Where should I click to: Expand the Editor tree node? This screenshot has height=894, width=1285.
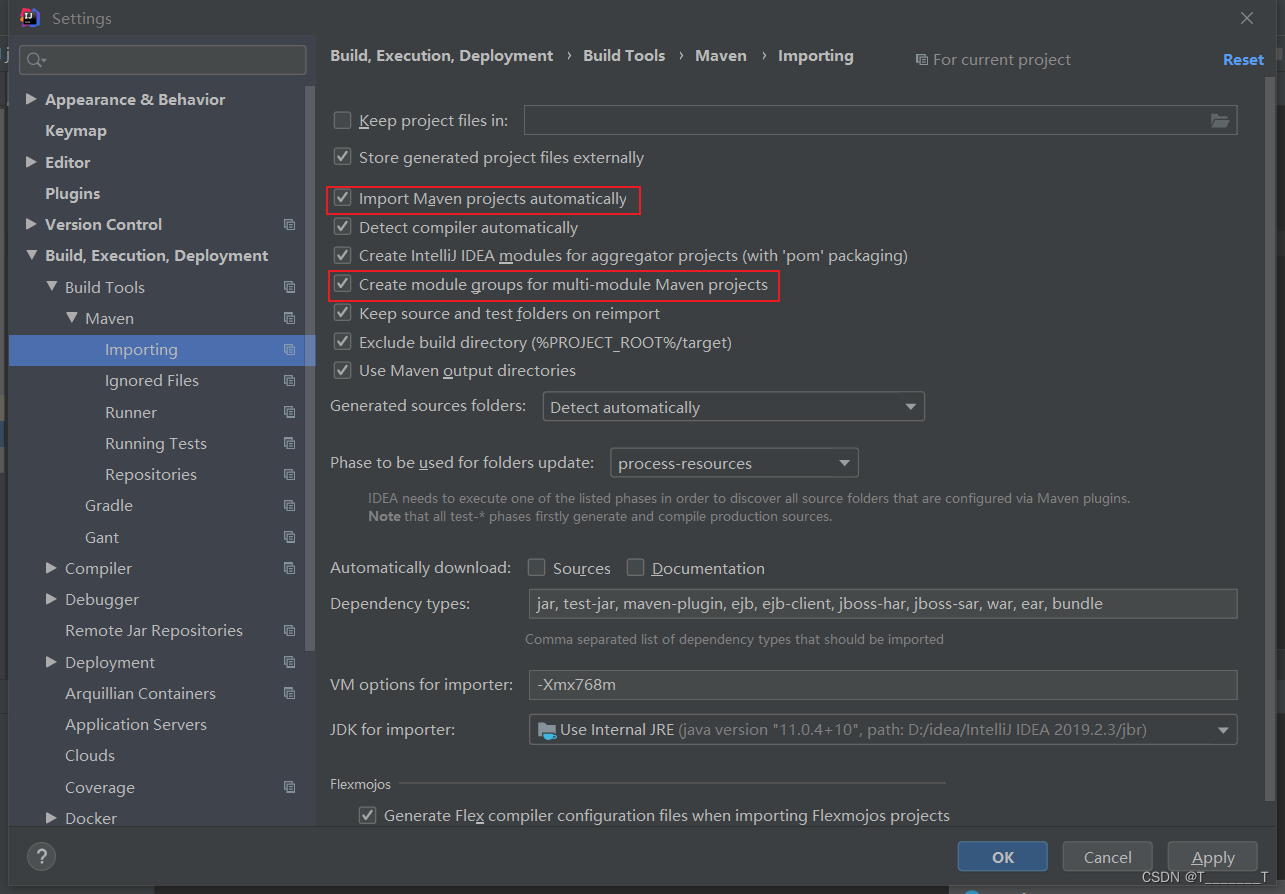click(31, 162)
